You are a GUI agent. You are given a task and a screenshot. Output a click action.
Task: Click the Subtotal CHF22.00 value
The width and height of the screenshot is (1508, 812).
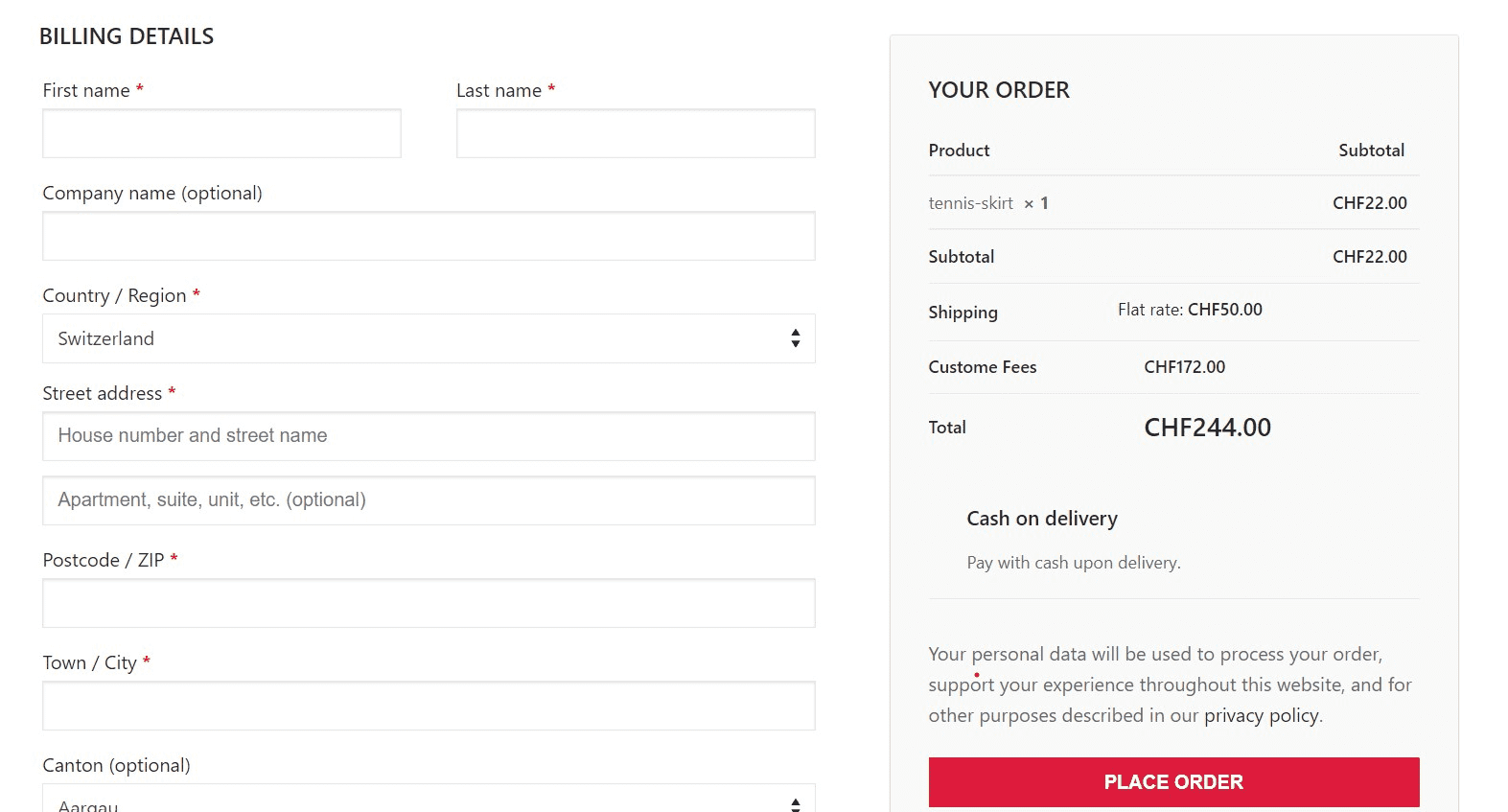(x=1369, y=256)
